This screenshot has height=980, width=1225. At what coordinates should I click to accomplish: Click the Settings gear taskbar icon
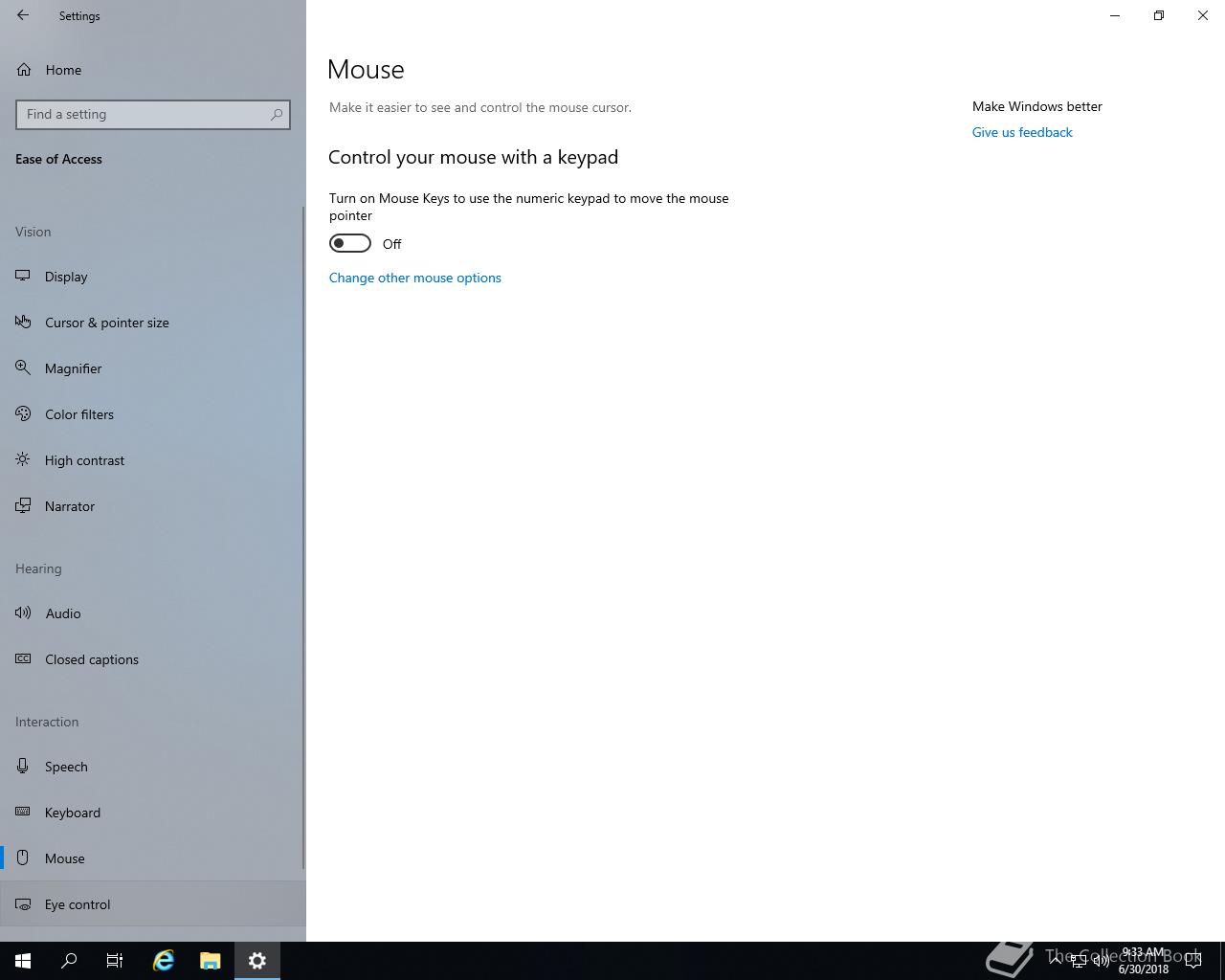click(257, 961)
